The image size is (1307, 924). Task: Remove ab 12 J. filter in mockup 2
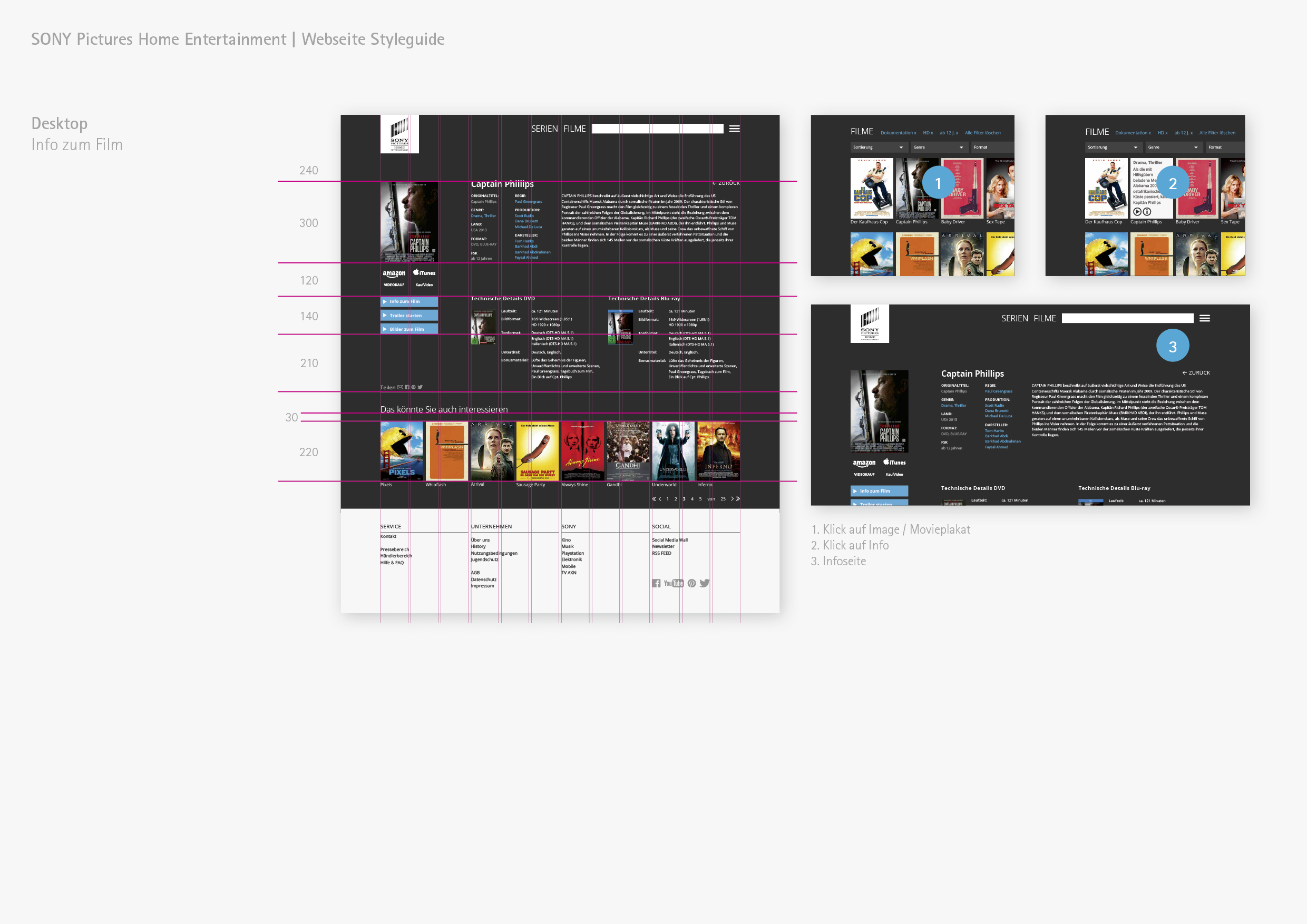pos(1183,133)
